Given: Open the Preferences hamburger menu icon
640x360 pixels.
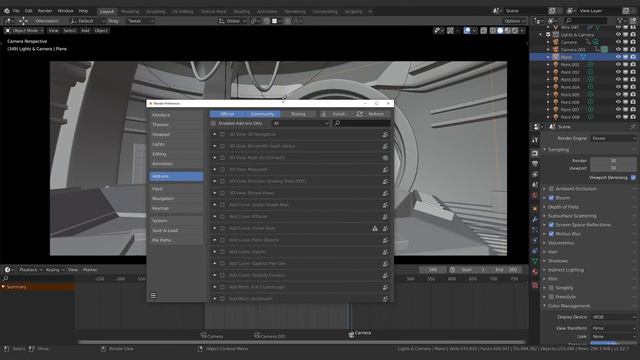Looking at the screenshot, I should (153, 296).
